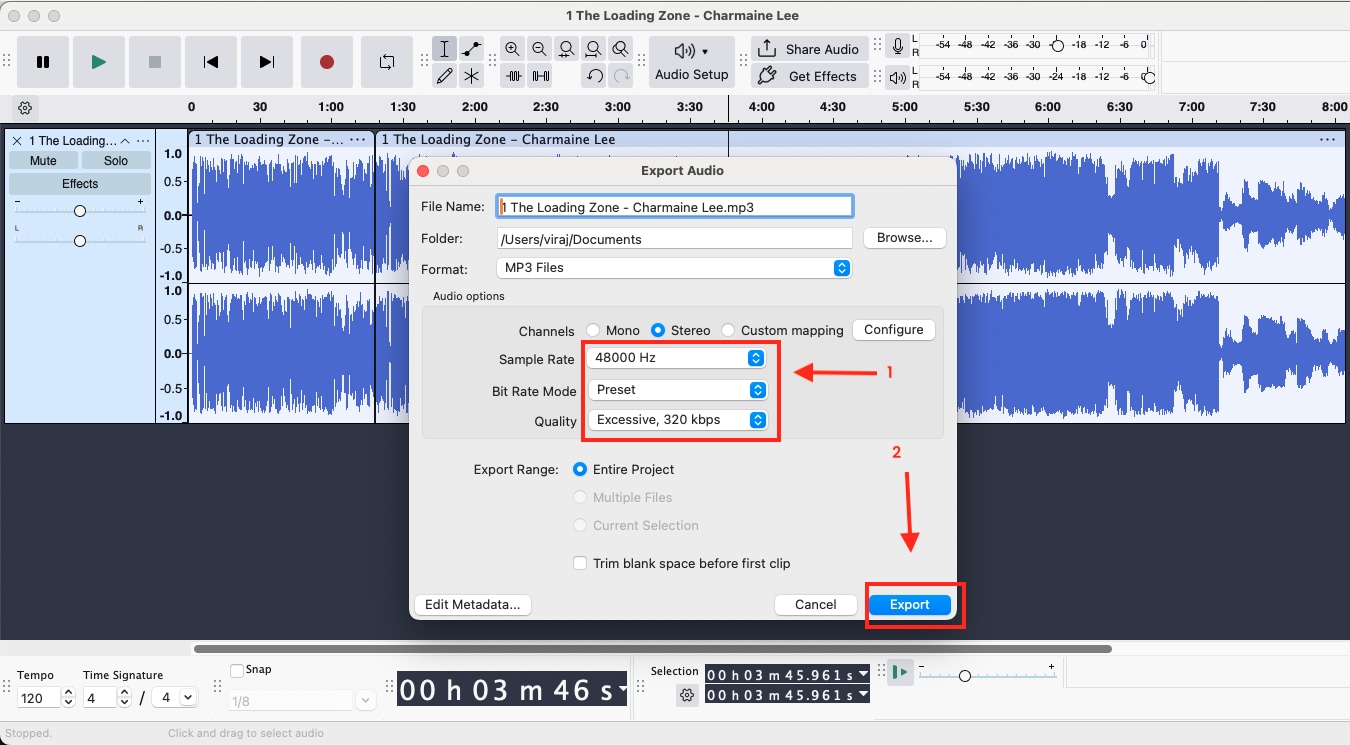
Task: Select the Envelope tool
Action: 472,48
